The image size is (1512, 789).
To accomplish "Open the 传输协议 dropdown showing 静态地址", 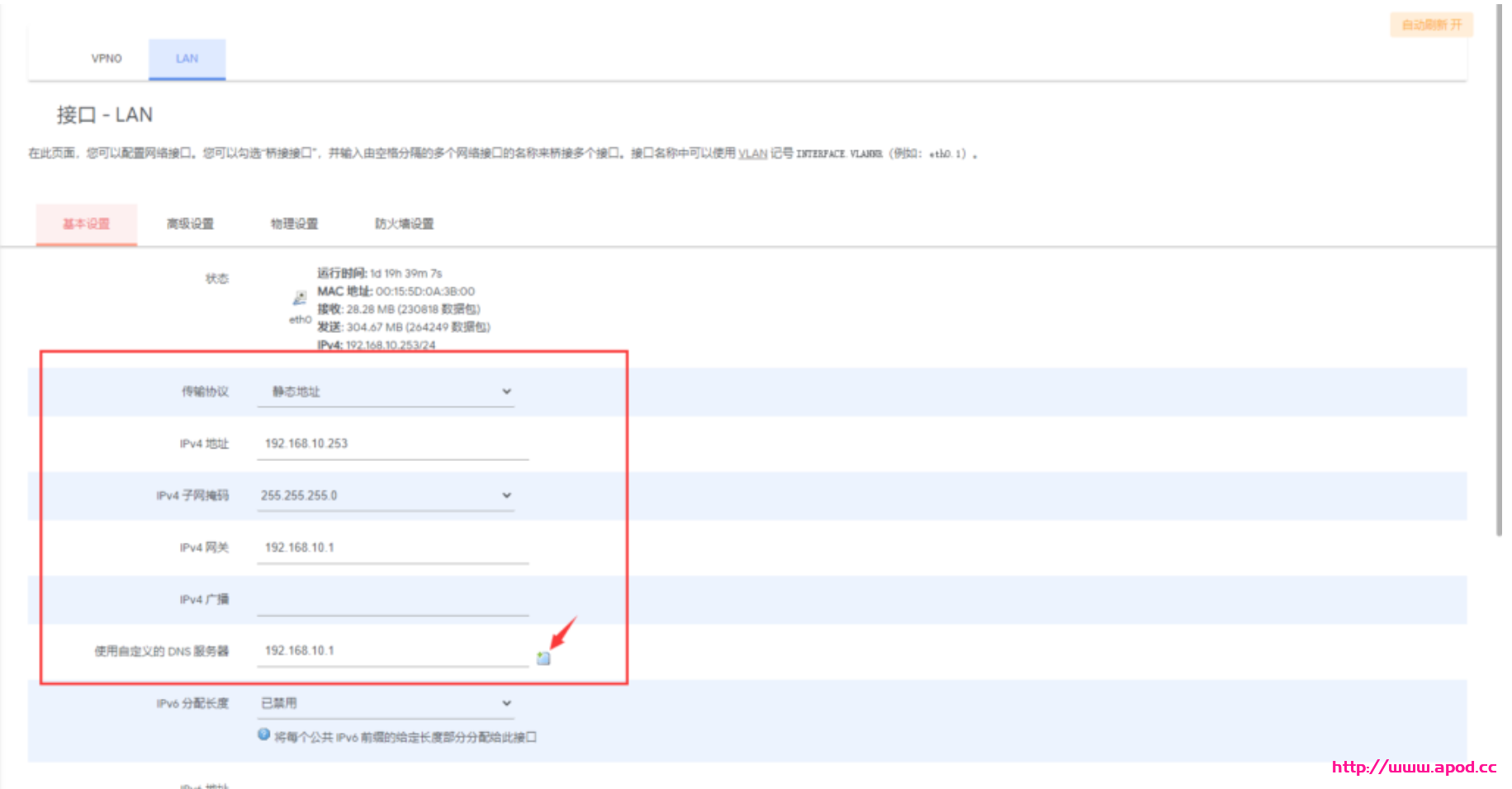I will [x=386, y=392].
